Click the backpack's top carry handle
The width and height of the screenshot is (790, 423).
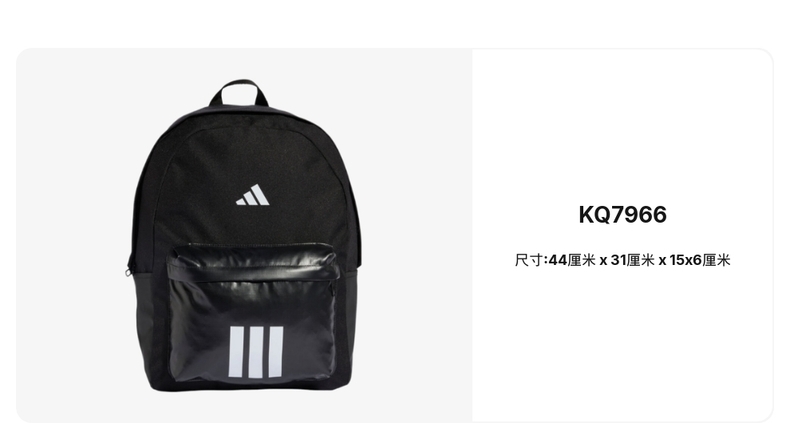(x=238, y=93)
